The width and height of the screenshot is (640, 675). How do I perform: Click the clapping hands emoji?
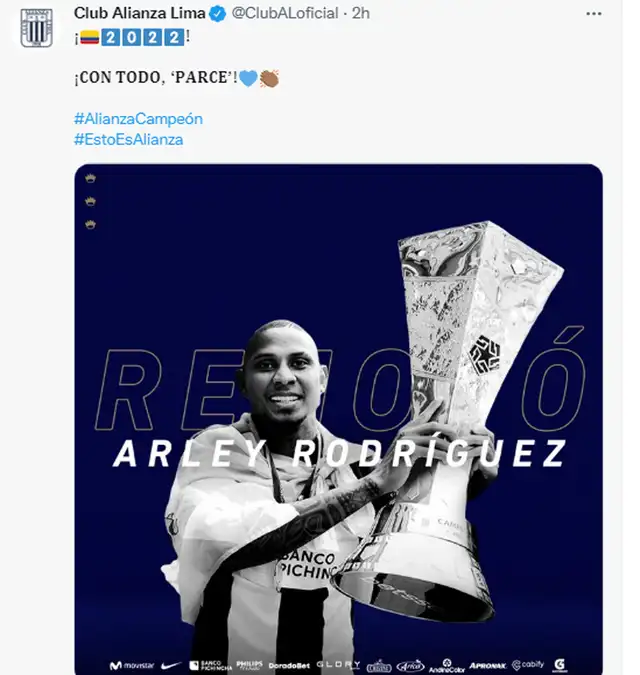point(269,78)
